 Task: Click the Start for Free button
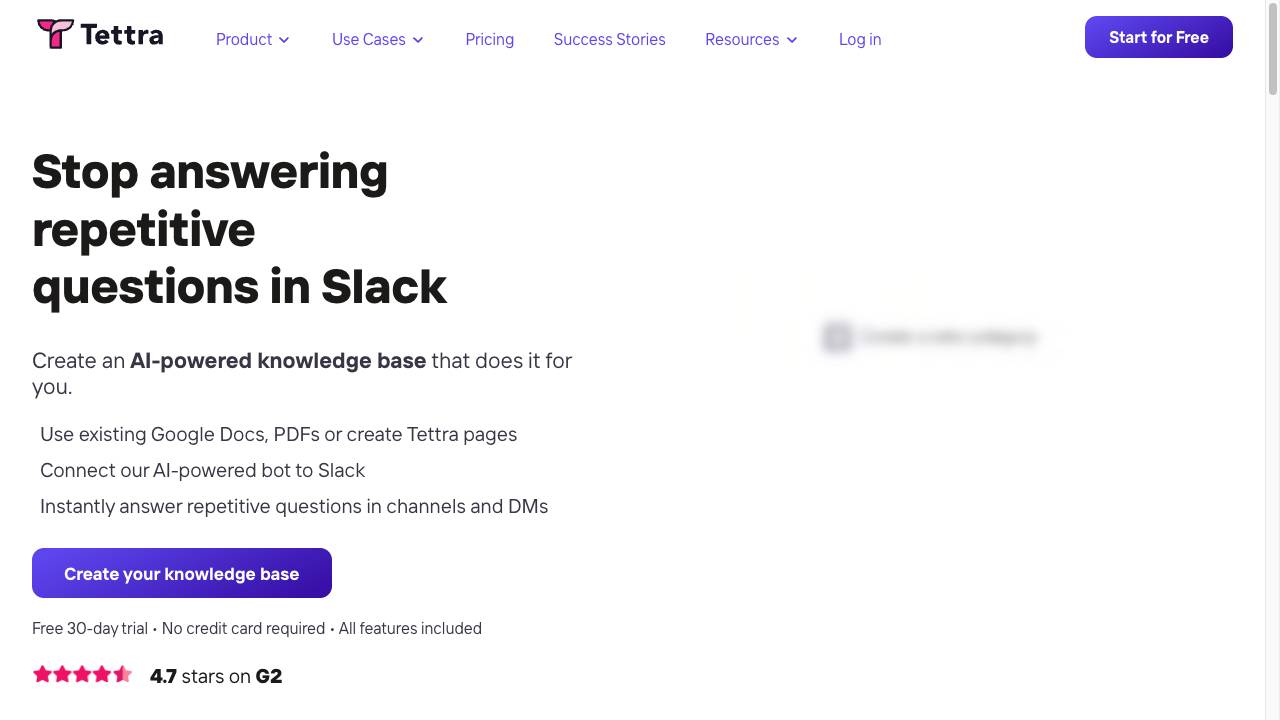(x=1159, y=37)
